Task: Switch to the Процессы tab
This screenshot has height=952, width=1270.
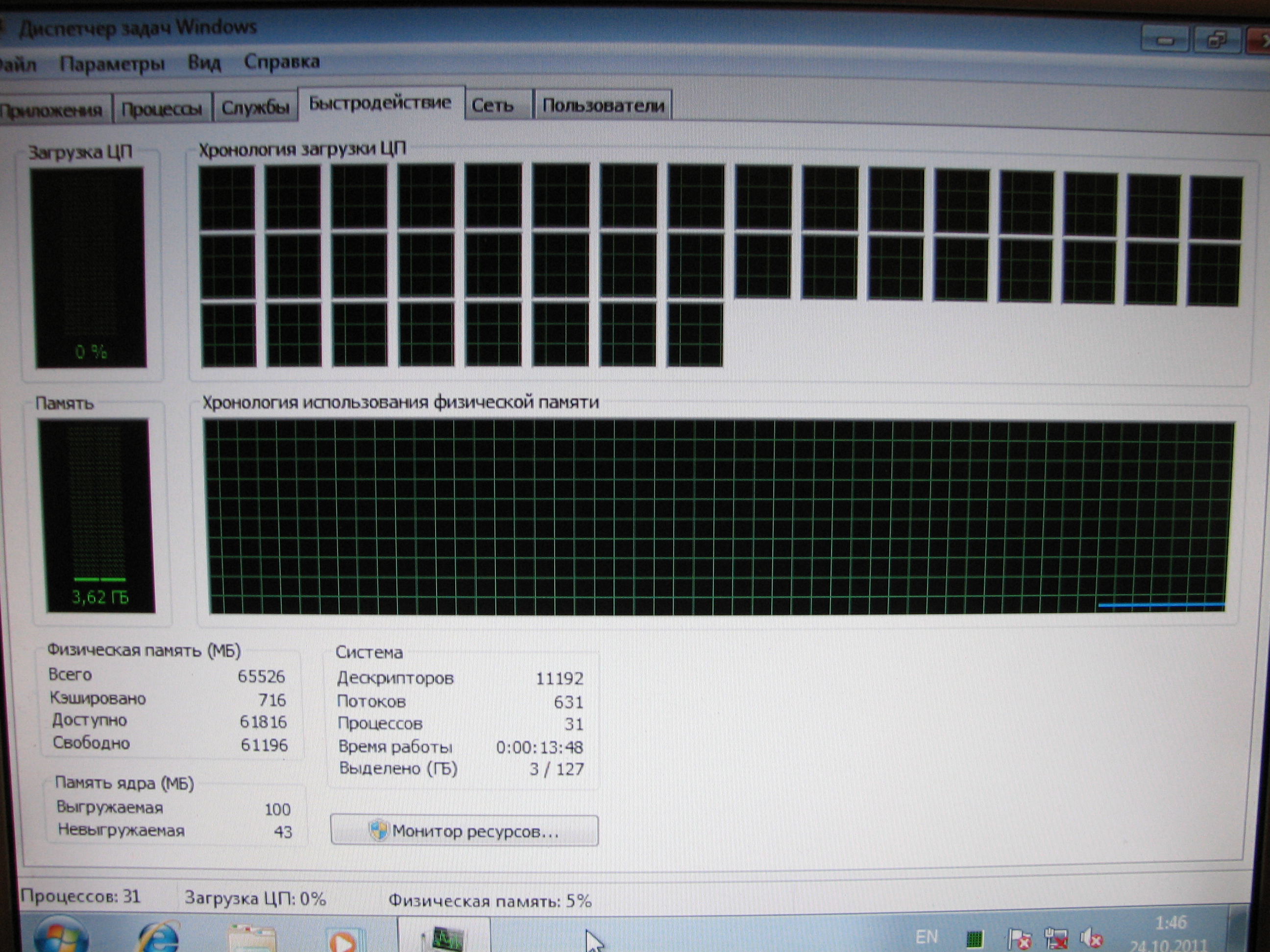Action: click(x=162, y=109)
